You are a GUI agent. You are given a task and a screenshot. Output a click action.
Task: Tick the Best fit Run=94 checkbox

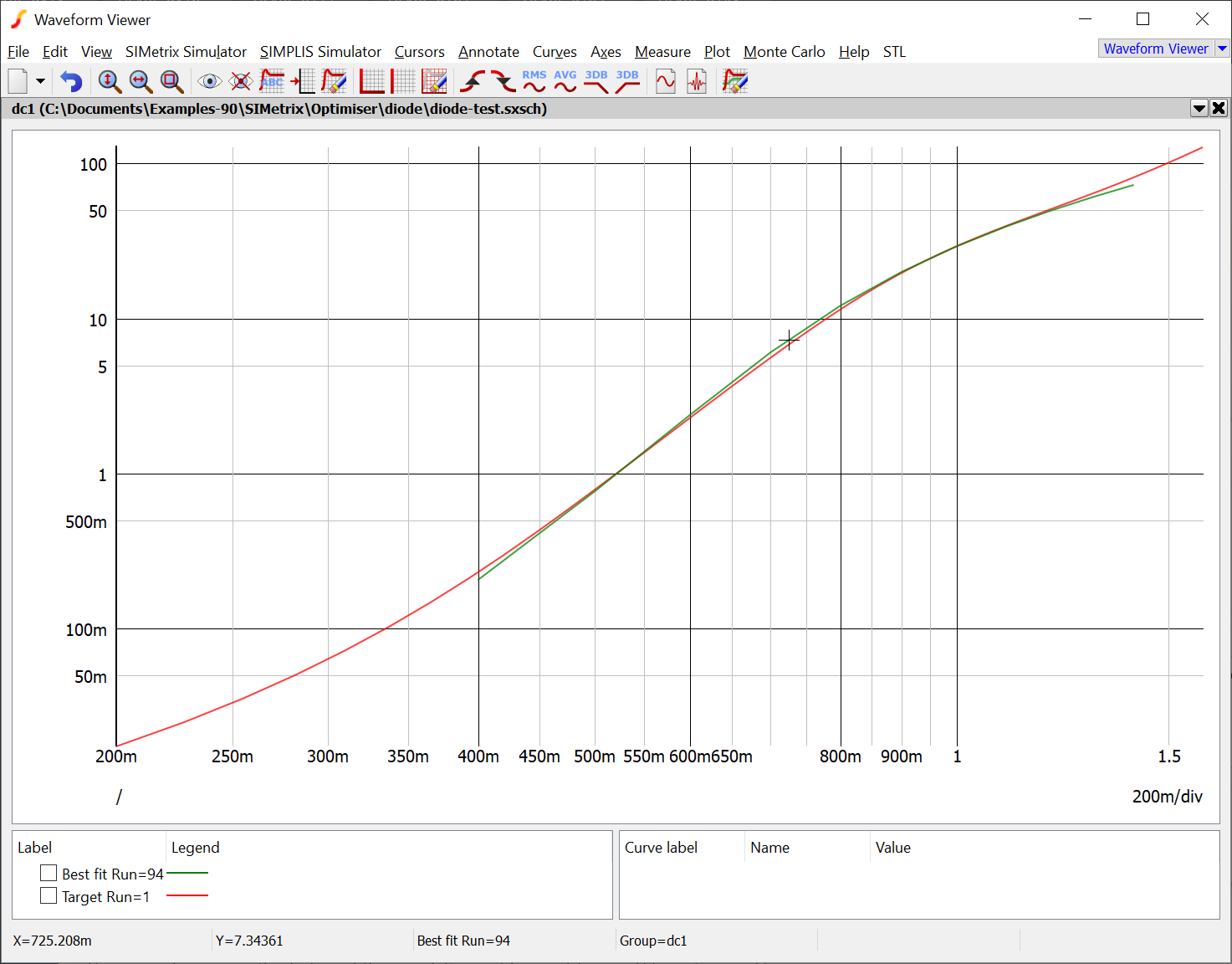pyautogui.click(x=49, y=873)
